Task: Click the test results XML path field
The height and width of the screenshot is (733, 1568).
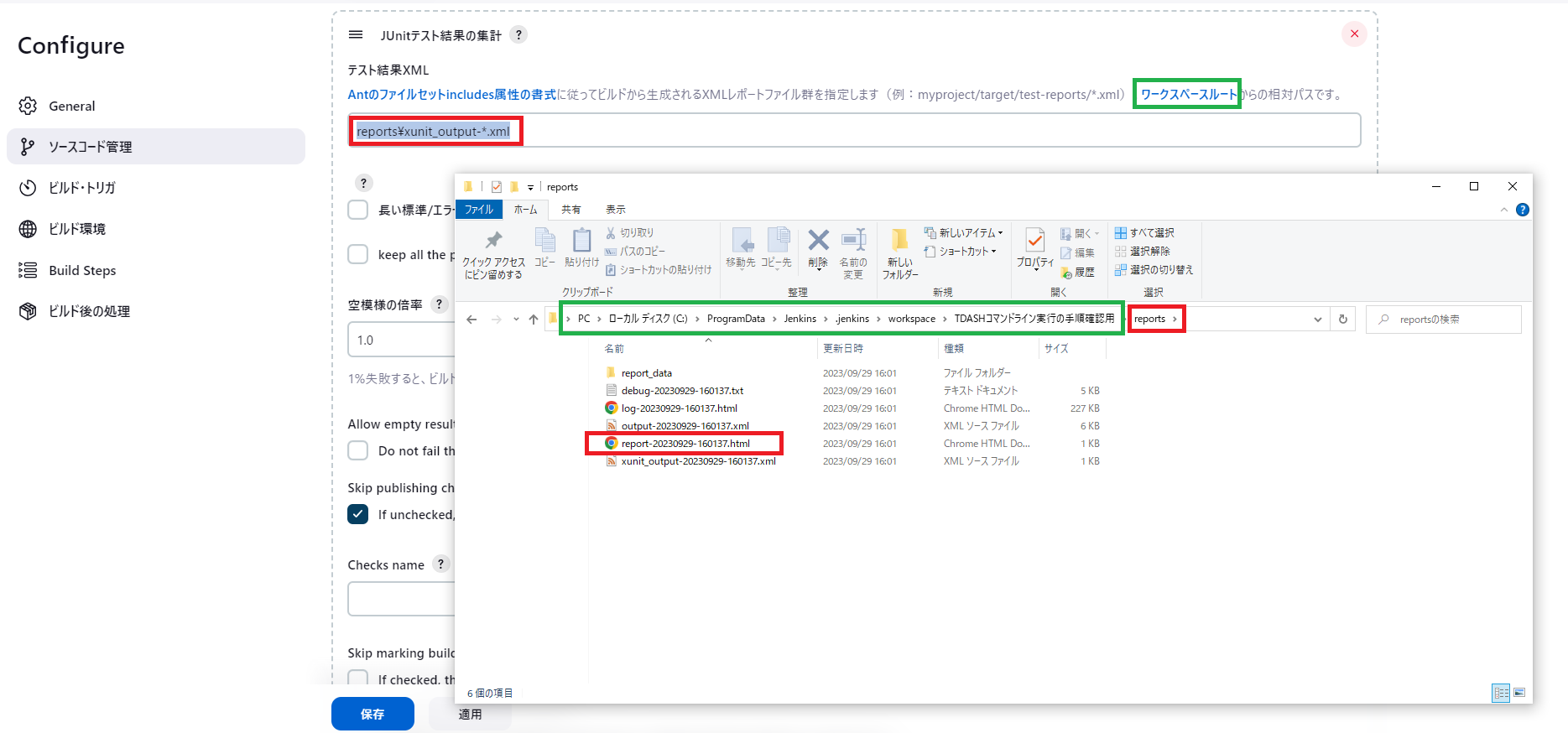Action: pyautogui.click(x=854, y=131)
